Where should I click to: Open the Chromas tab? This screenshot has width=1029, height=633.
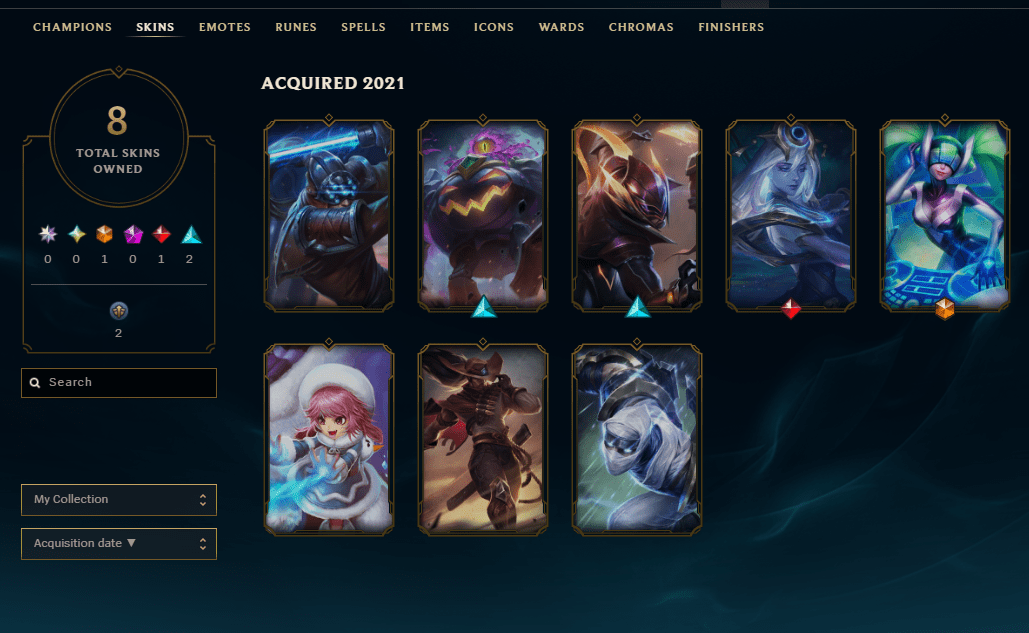[x=641, y=27]
